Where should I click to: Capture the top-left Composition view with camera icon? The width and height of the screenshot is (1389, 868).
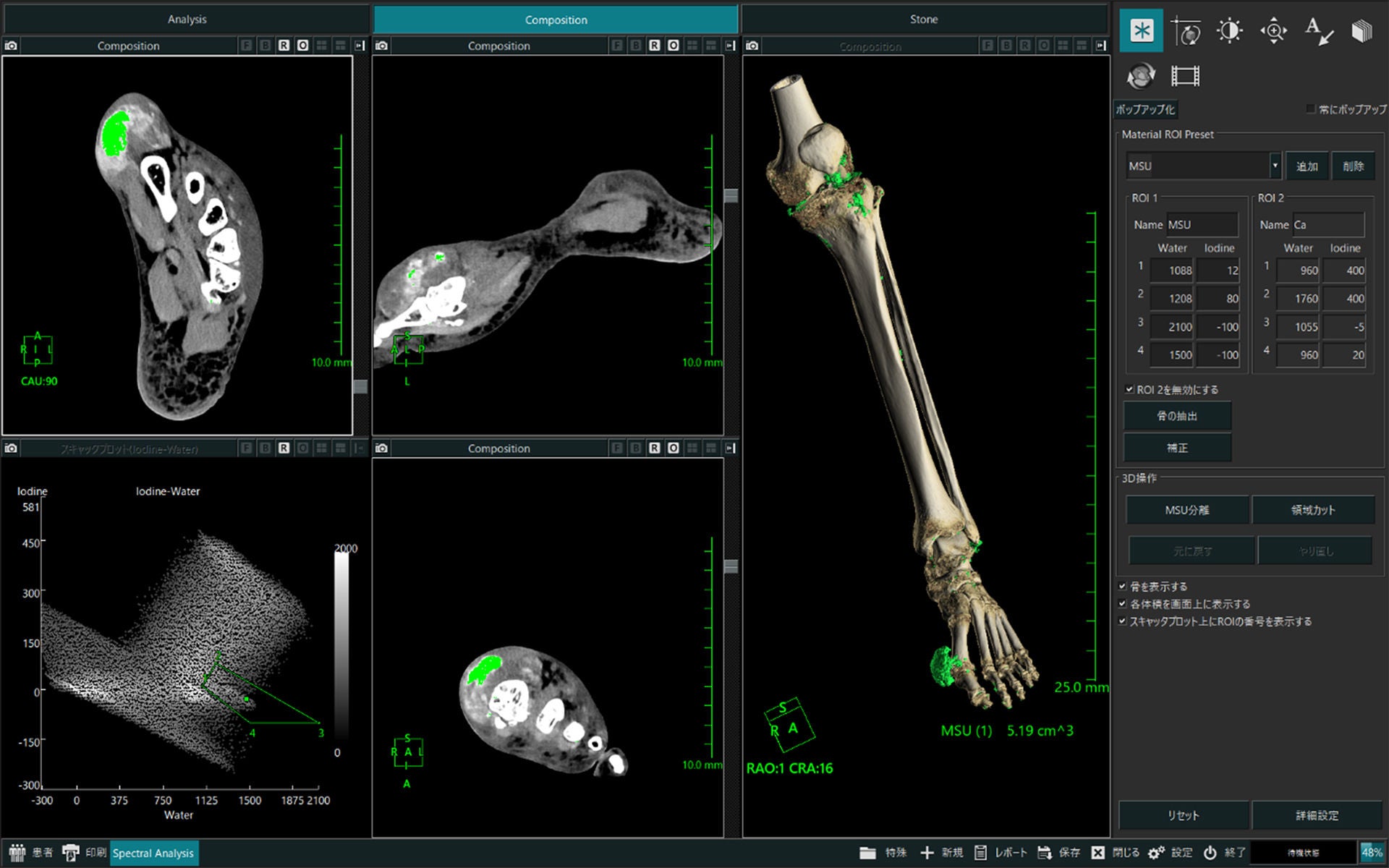point(11,46)
